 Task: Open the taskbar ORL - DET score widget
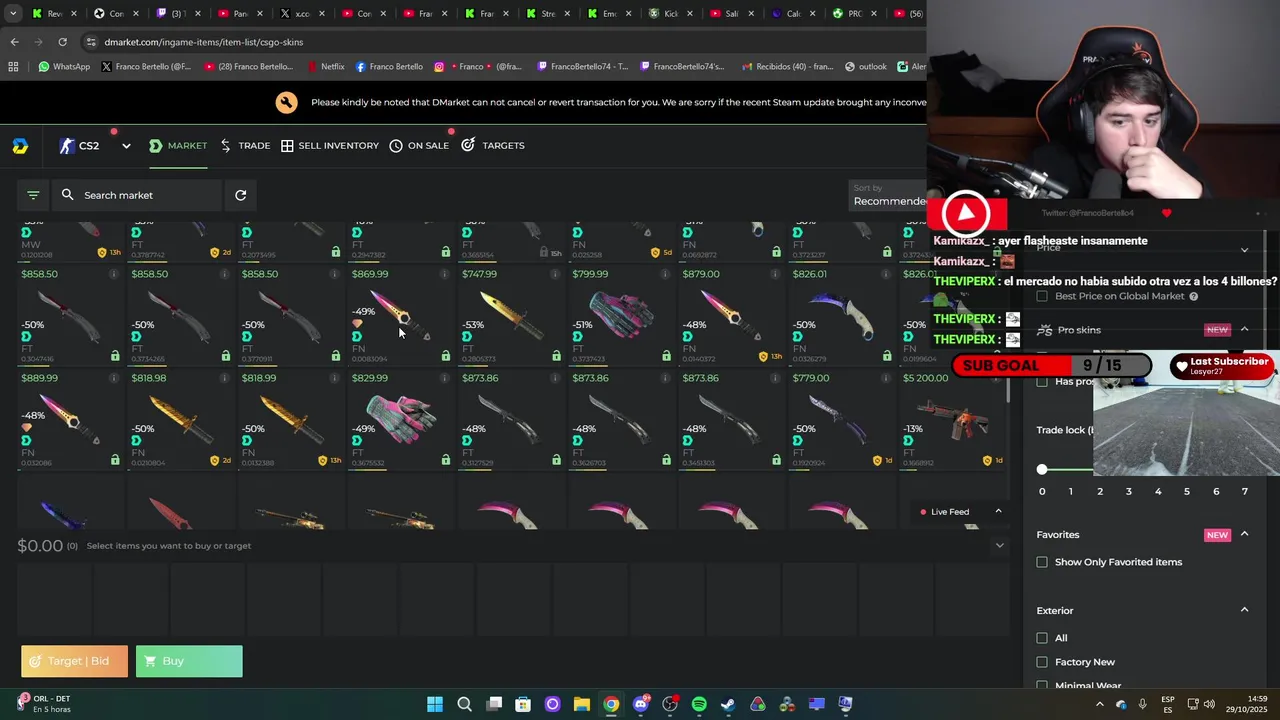pos(44,704)
